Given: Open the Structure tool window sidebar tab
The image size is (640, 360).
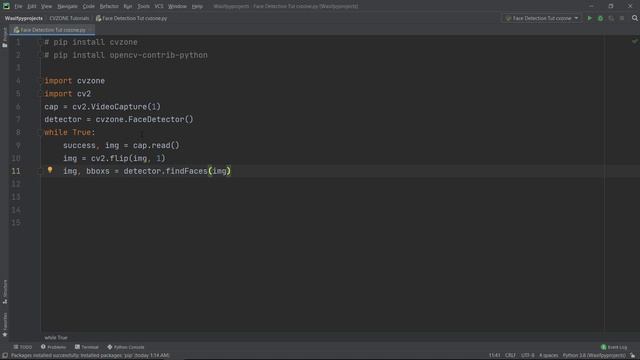Looking at the screenshot, I should tap(5, 291).
